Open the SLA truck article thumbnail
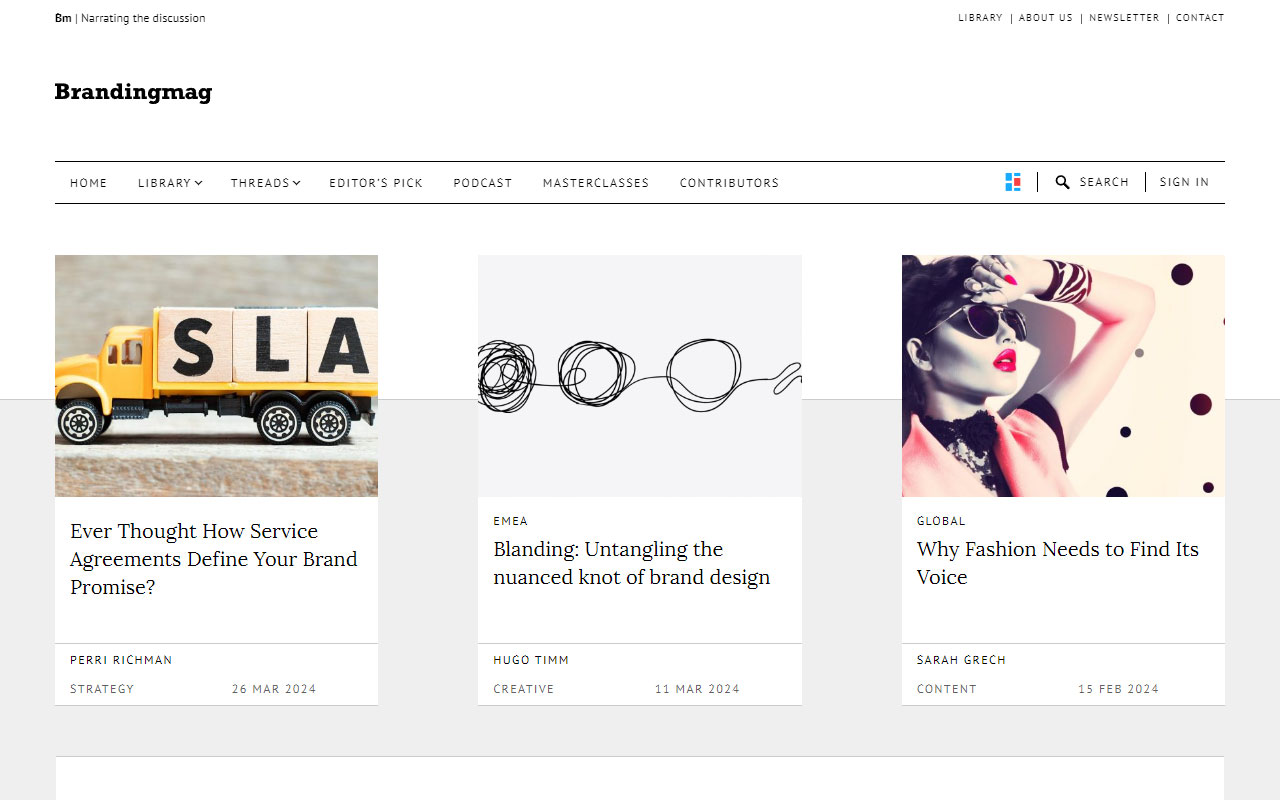The width and height of the screenshot is (1280, 800). [216, 375]
